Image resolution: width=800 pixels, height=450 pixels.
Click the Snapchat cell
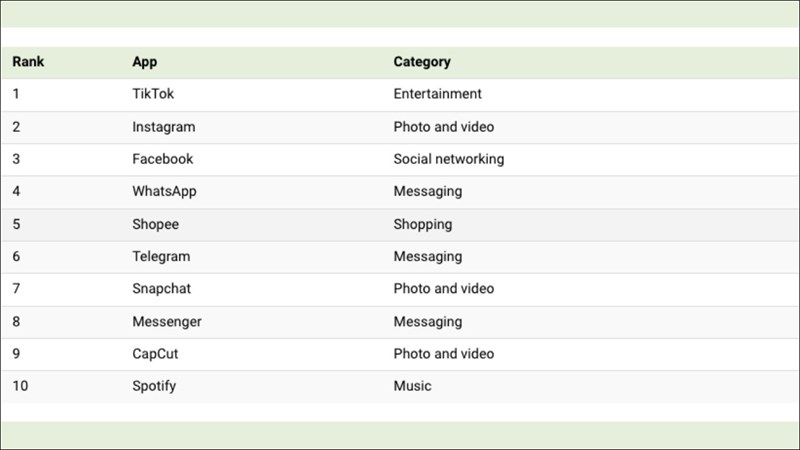pos(162,289)
